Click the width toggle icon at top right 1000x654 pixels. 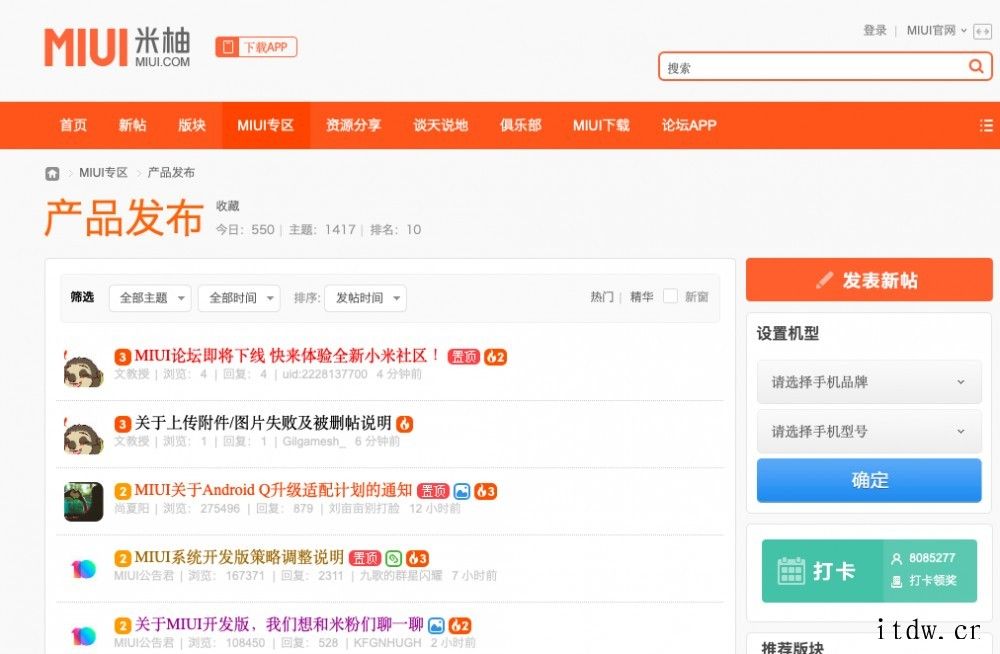pos(982,31)
